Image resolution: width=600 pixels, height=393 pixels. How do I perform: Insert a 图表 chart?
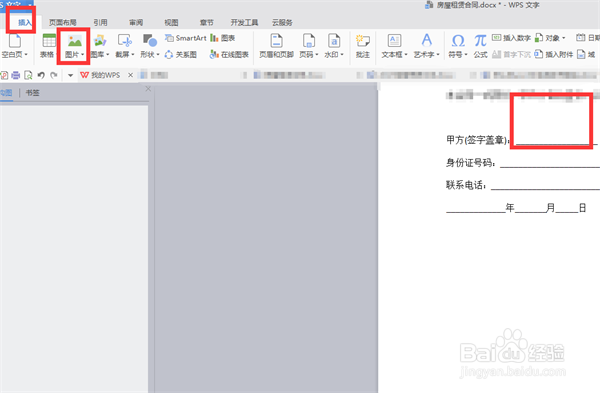[222, 38]
